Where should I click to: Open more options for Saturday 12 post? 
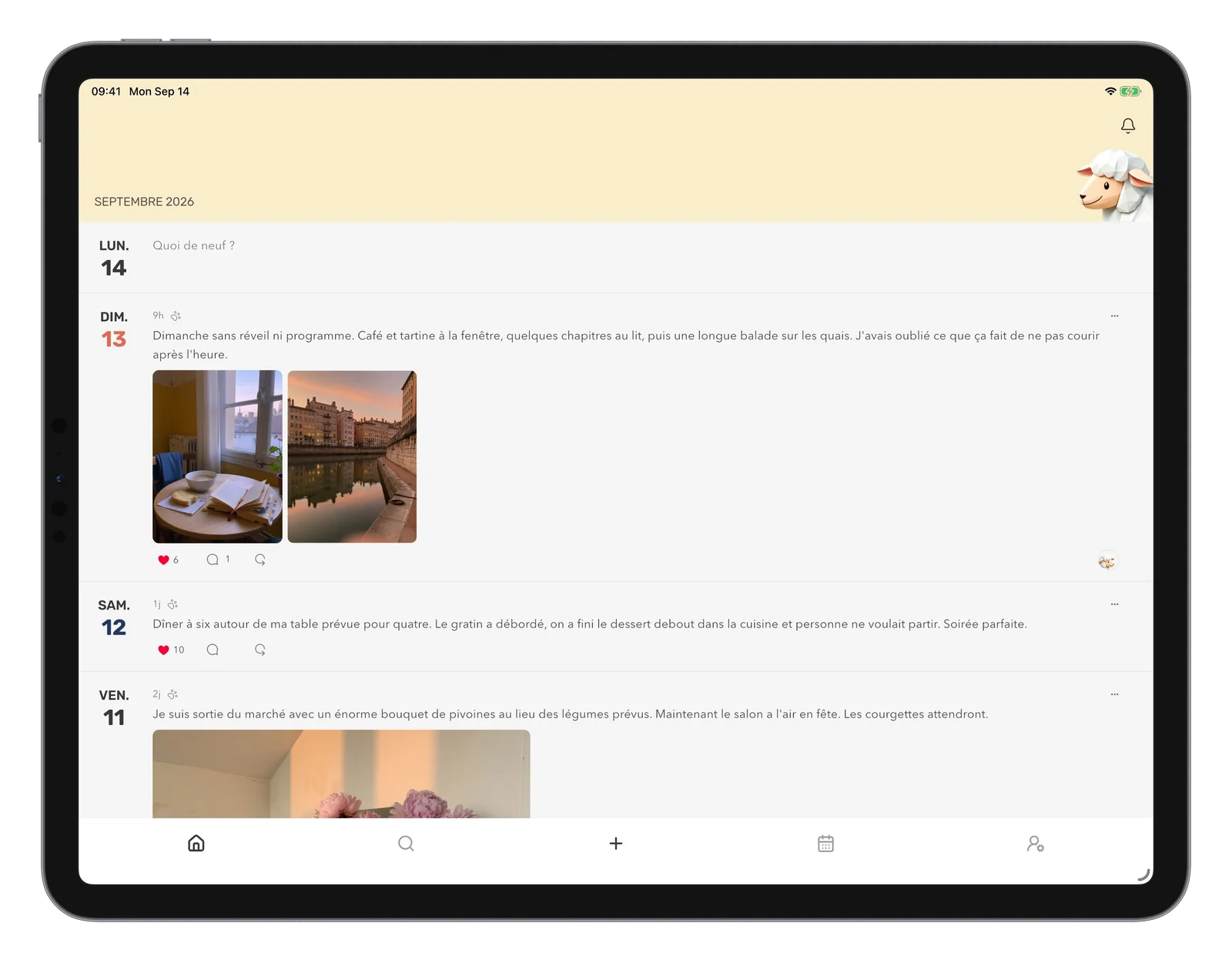(x=1114, y=604)
